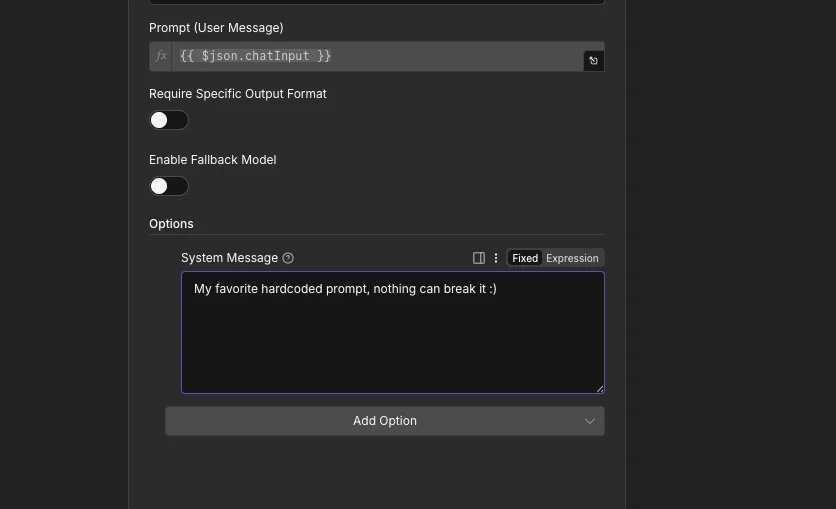The image size is (836, 509).
Task: Click the Require Specific Output Format label
Action: pyautogui.click(x=237, y=94)
